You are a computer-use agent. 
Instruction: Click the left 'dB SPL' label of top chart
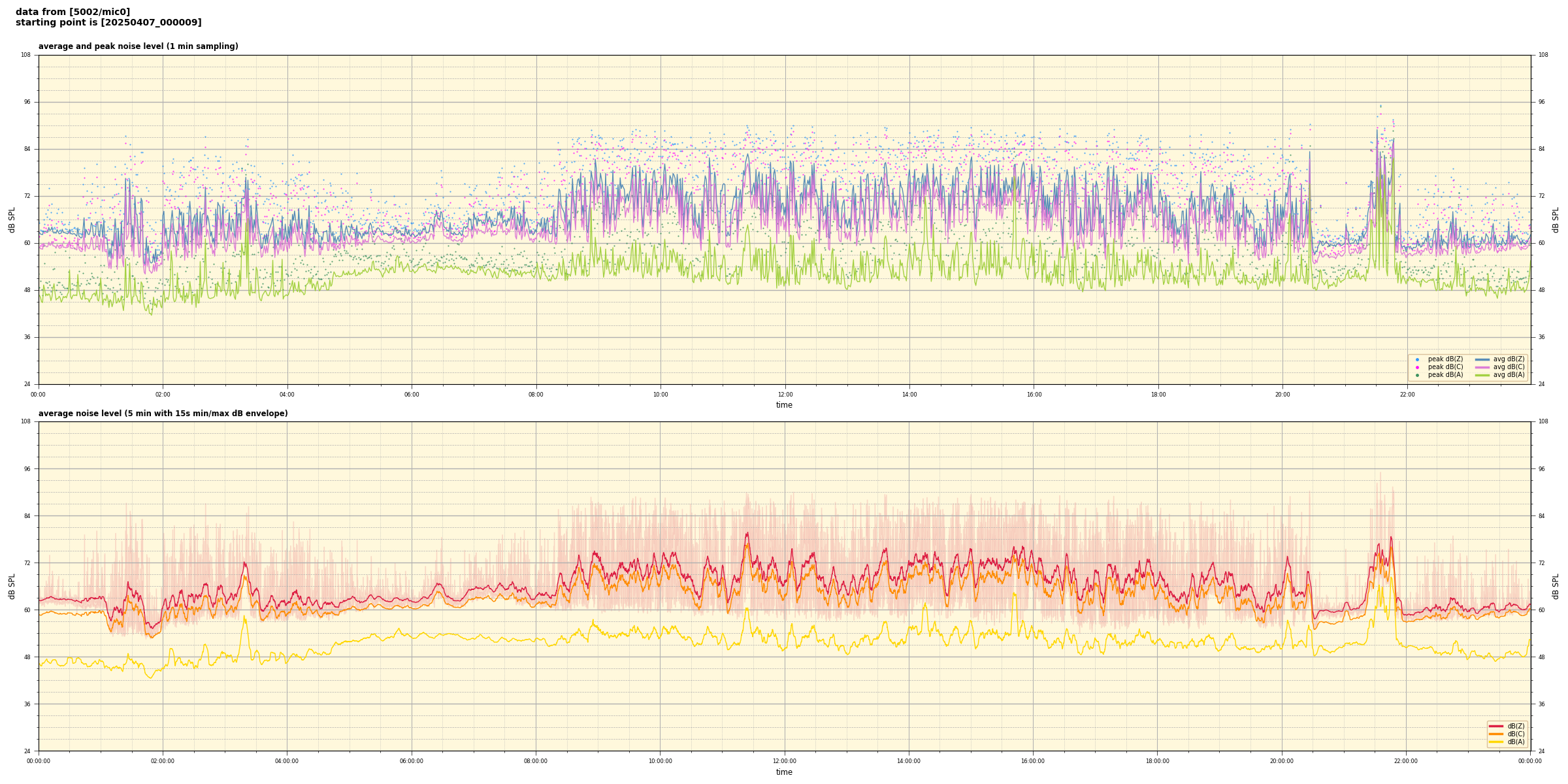click(12, 220)
